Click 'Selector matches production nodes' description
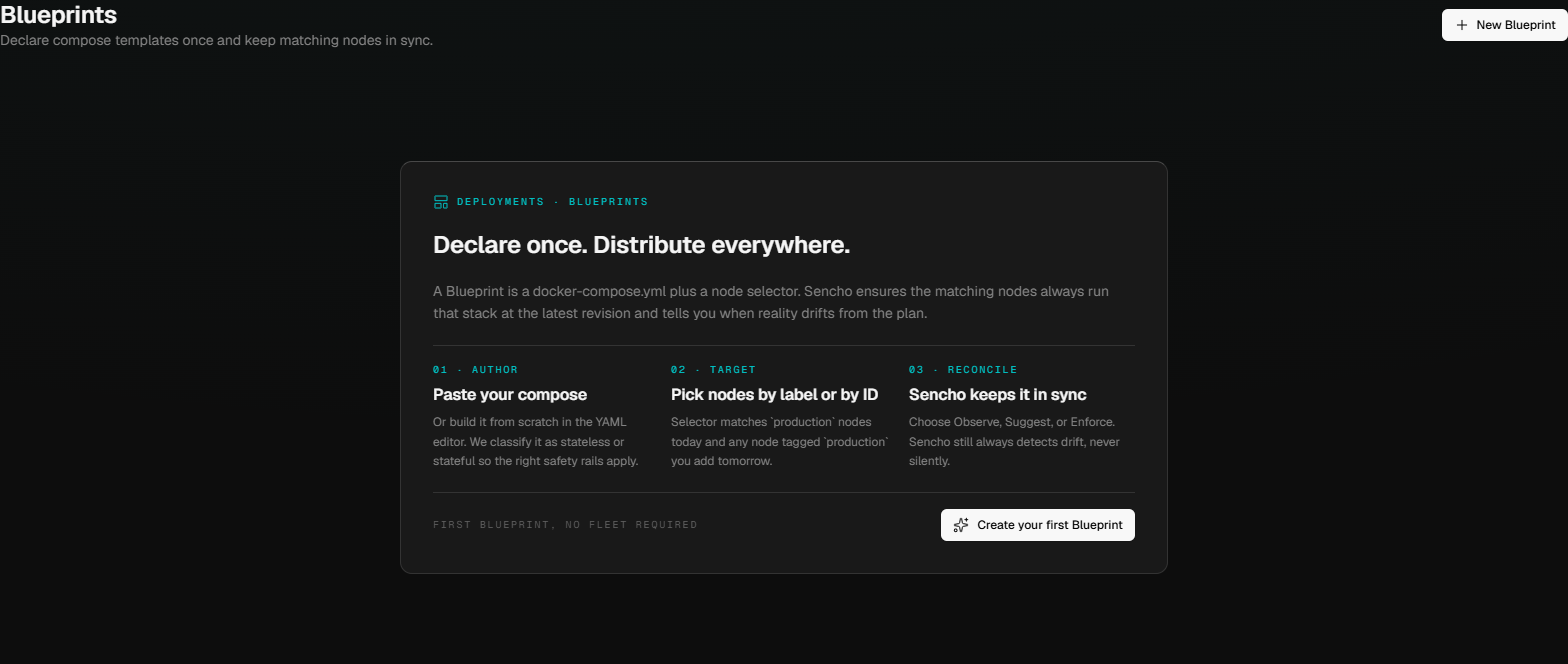 pyautogui.click(x=779, y=441)
